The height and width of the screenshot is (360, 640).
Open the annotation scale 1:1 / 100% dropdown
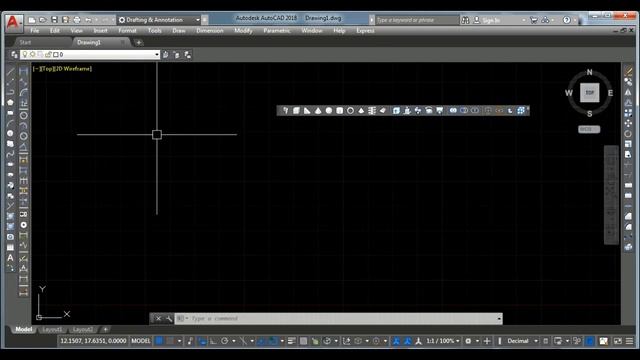pyautogui.click(x=443, y=341)
